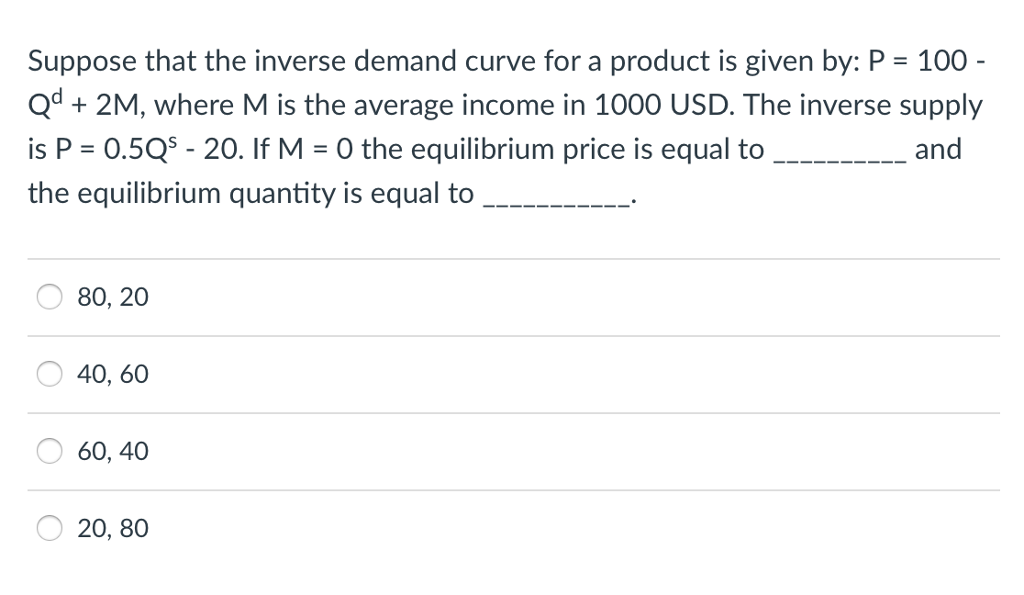1024x595 pixels.
Task: Click the answer label 80, 20
Action: pyautogui.click(x=112, y=296)
